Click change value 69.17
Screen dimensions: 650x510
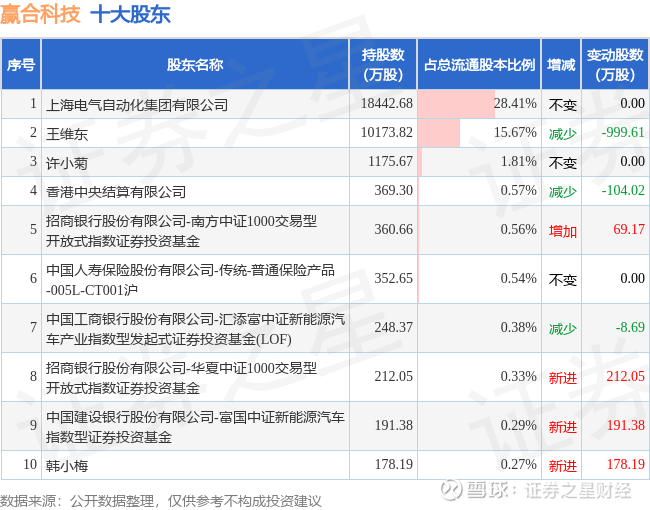pos(629,229)
